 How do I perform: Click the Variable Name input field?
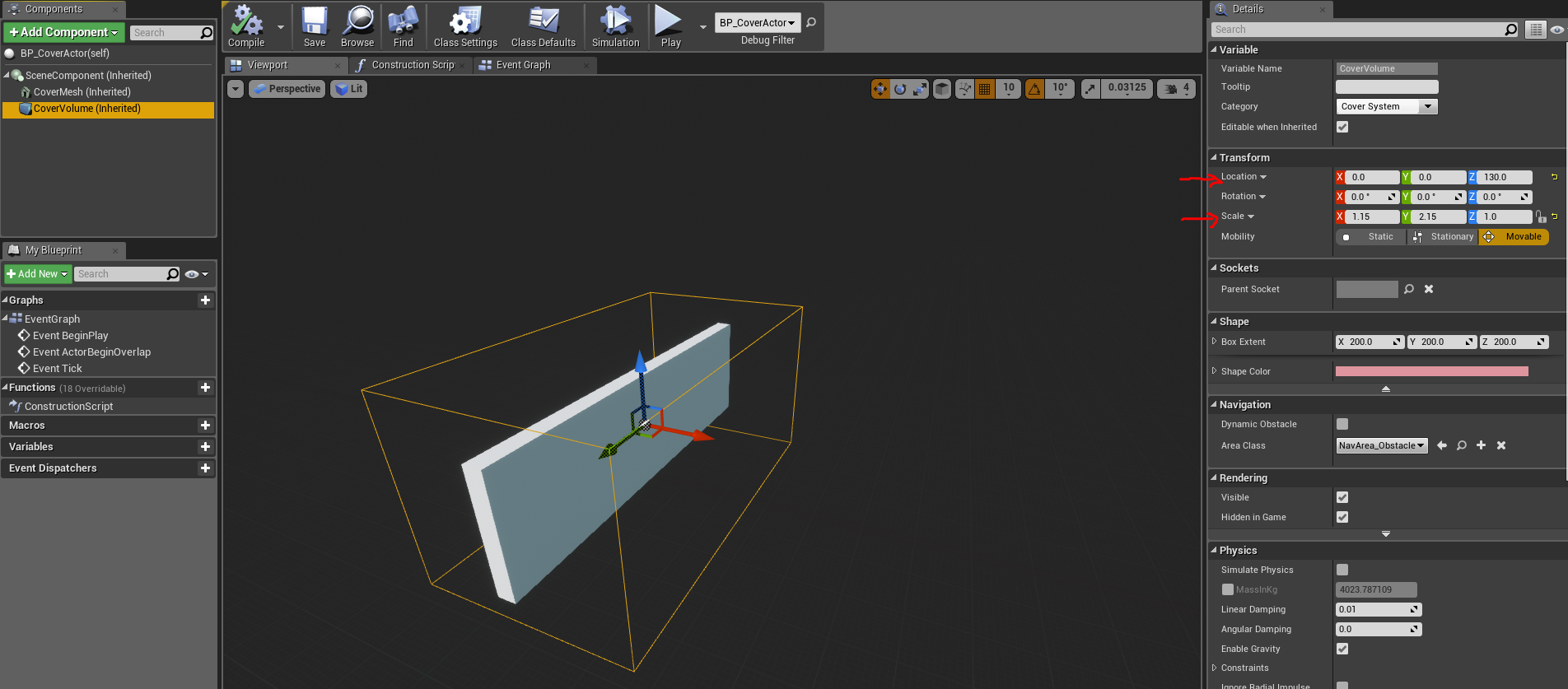click(x=1387, y=68)
